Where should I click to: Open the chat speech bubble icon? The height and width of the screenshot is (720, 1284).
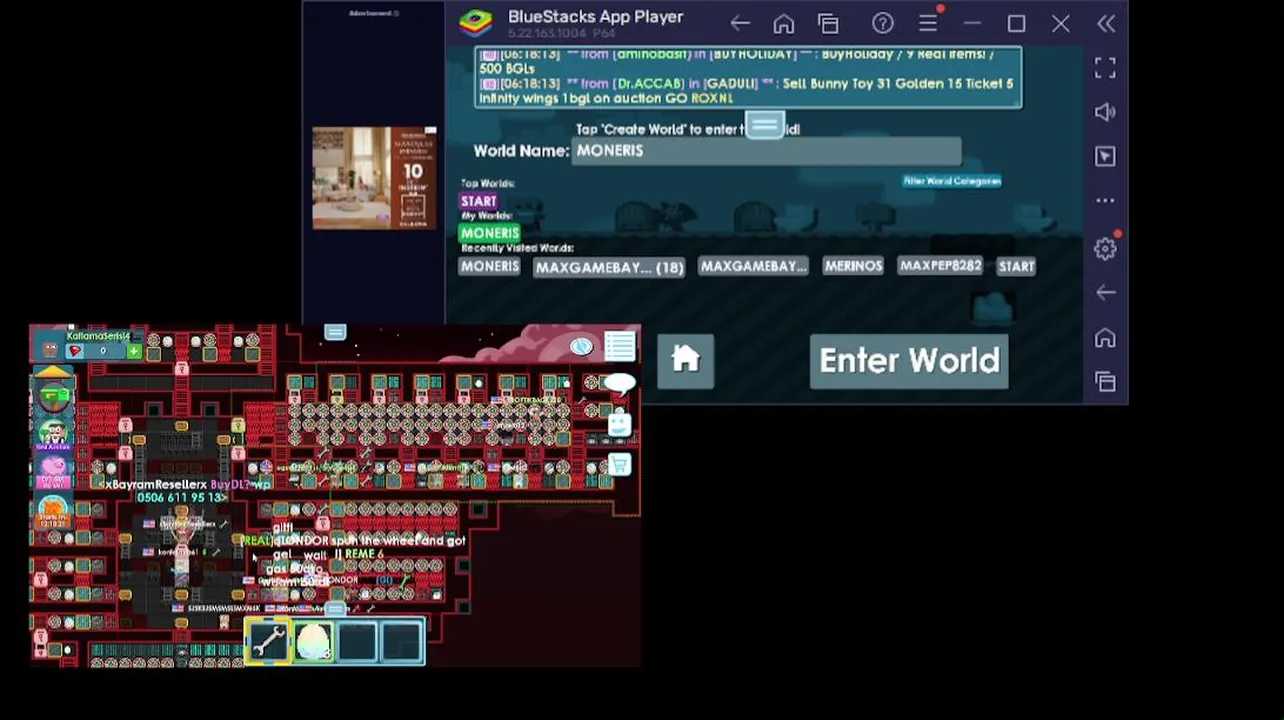click(620, 384)
